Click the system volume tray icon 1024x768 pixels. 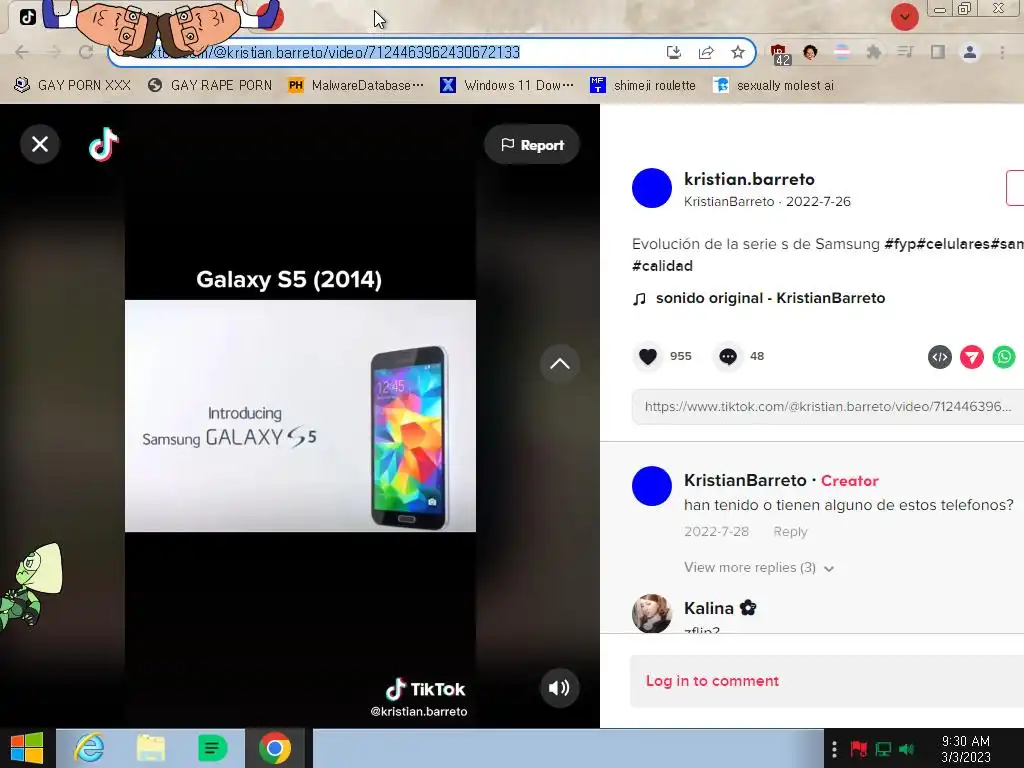coord(906,749)
